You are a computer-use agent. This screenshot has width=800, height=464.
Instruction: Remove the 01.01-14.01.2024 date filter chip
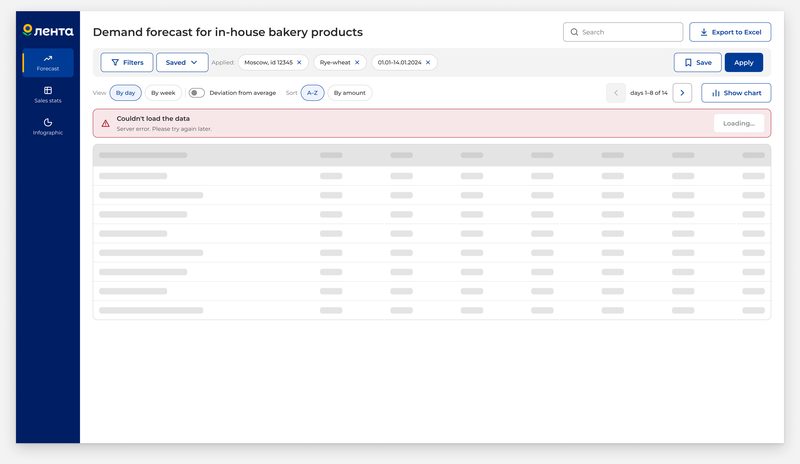(428, 62)
